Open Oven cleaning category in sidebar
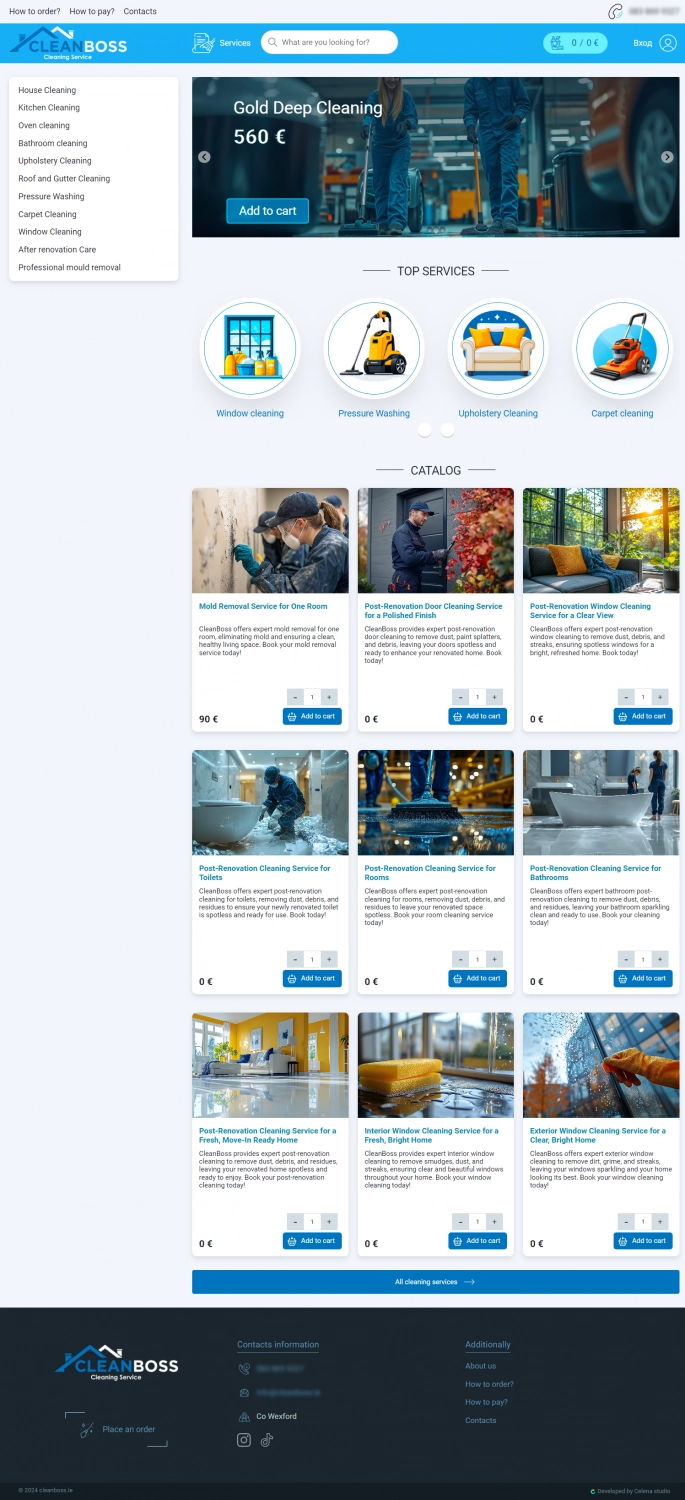 (x=44, y=126)
